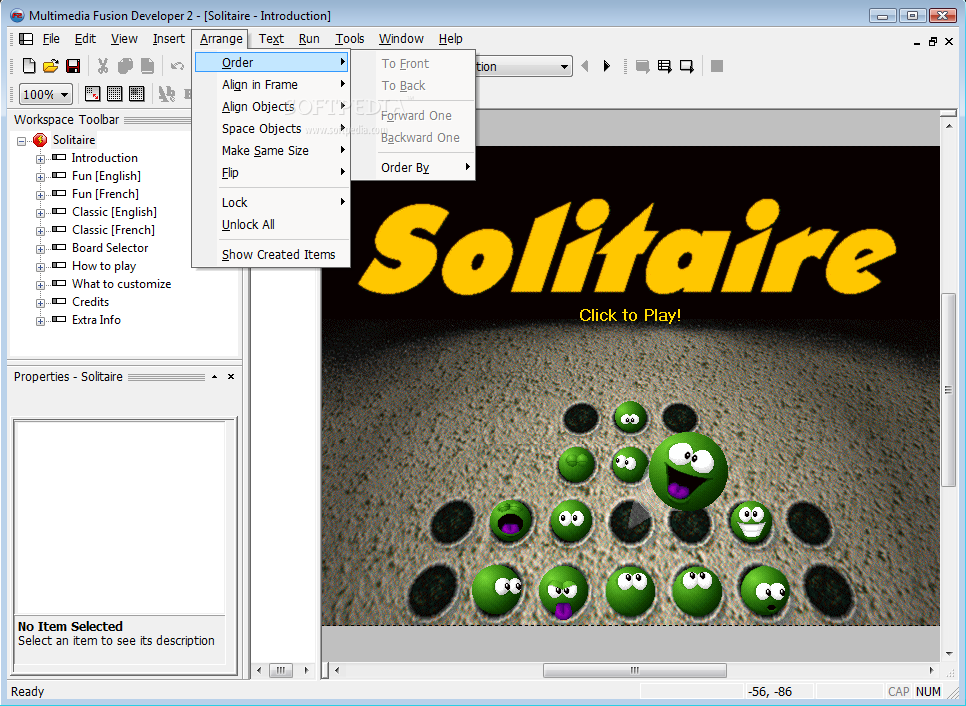Click the grey Stop square icon
Image resolution: width=966 pixels, height=706 pixels.
pos(716,66)
